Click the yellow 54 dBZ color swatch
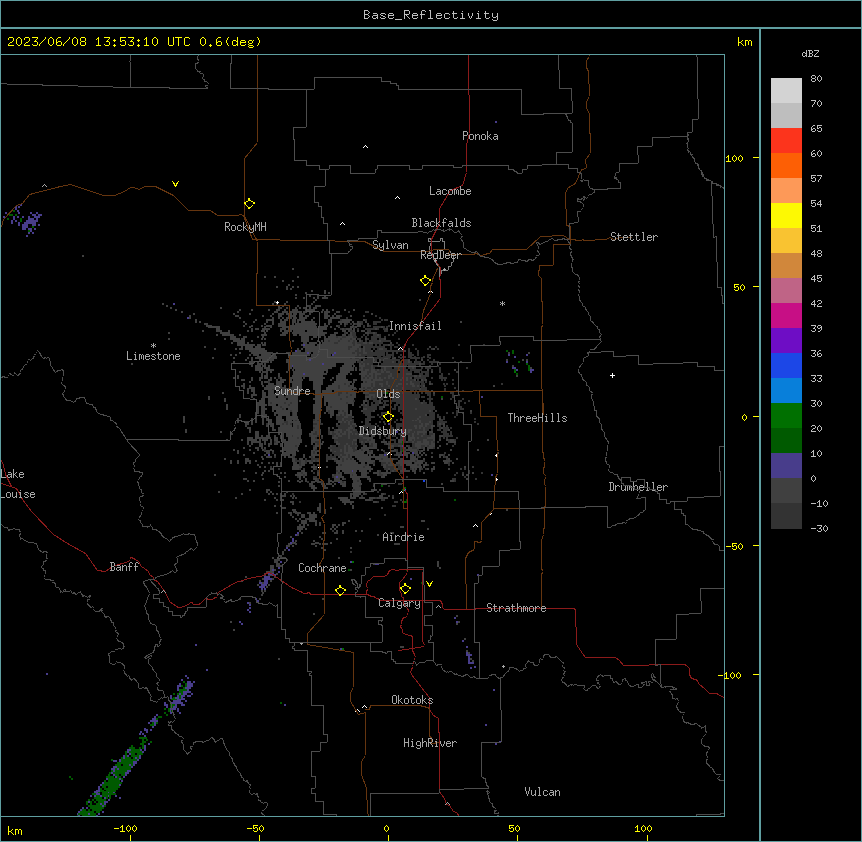 (786, 215)
